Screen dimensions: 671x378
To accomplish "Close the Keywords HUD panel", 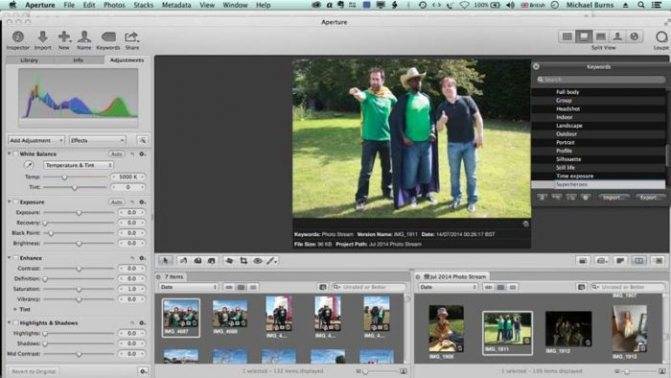I will pyautogui.click(x=536, y=66).
